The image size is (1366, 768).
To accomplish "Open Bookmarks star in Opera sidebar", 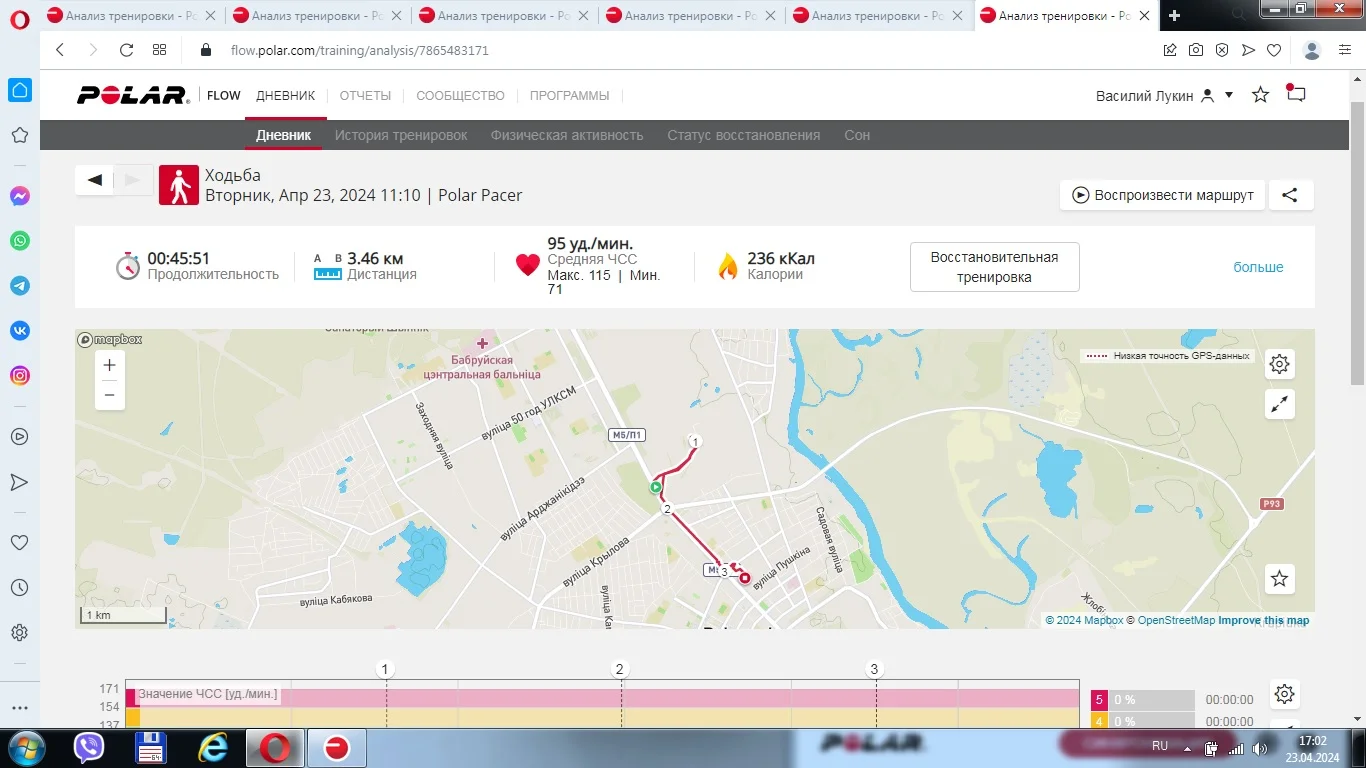I will tap(20, 135).
